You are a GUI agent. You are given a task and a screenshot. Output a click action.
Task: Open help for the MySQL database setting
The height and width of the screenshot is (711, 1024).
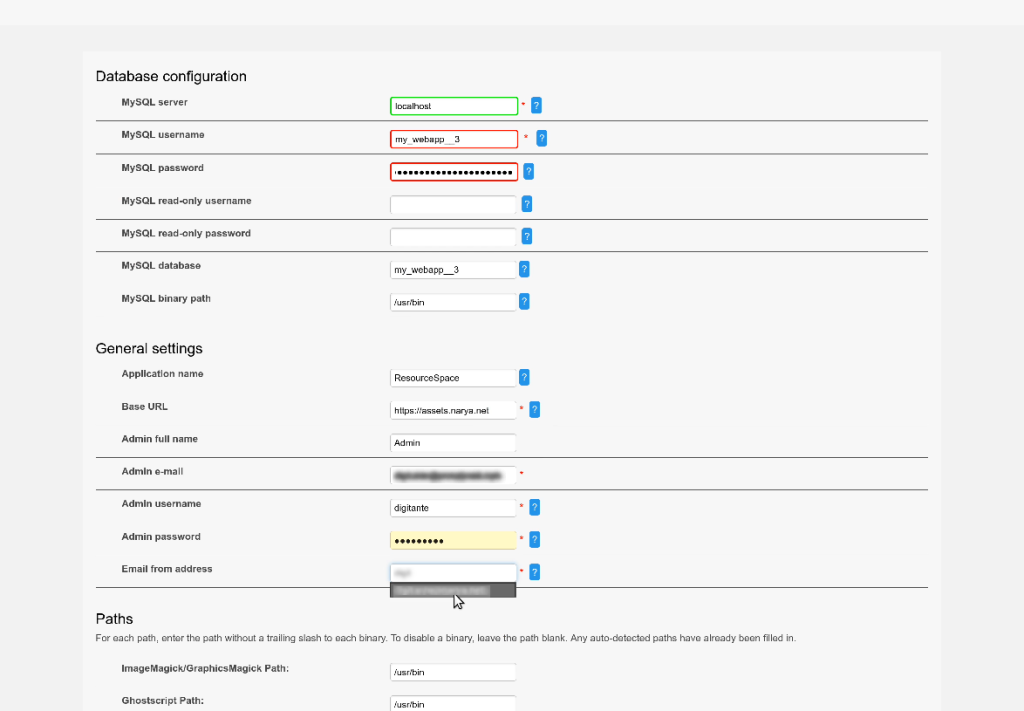tap(524, 268)
